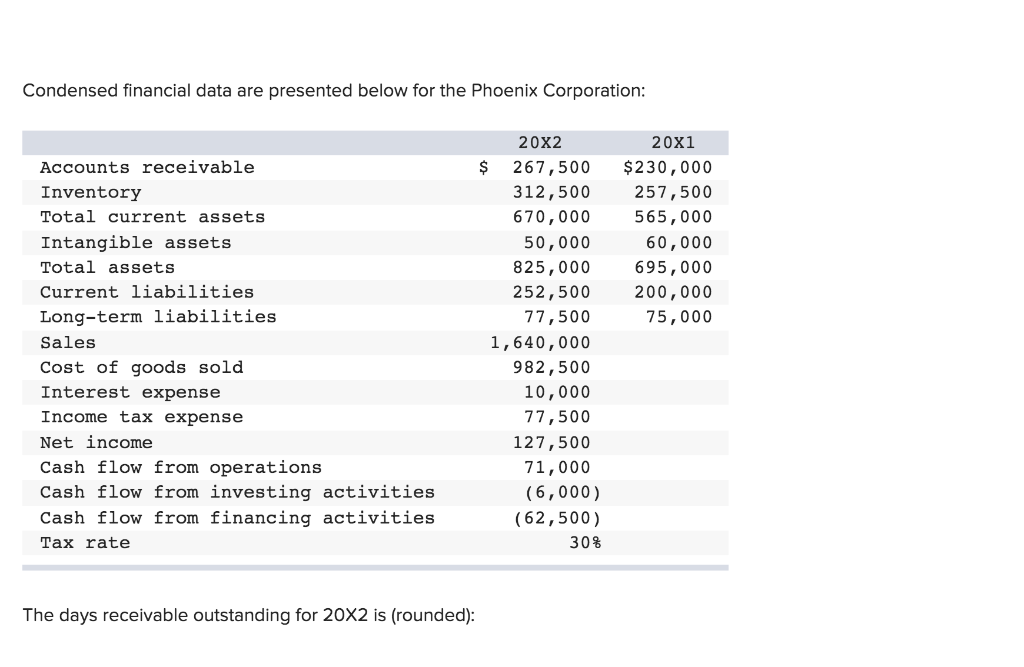
Task: Select the Inventory row label
Action: tap(90, 192)
